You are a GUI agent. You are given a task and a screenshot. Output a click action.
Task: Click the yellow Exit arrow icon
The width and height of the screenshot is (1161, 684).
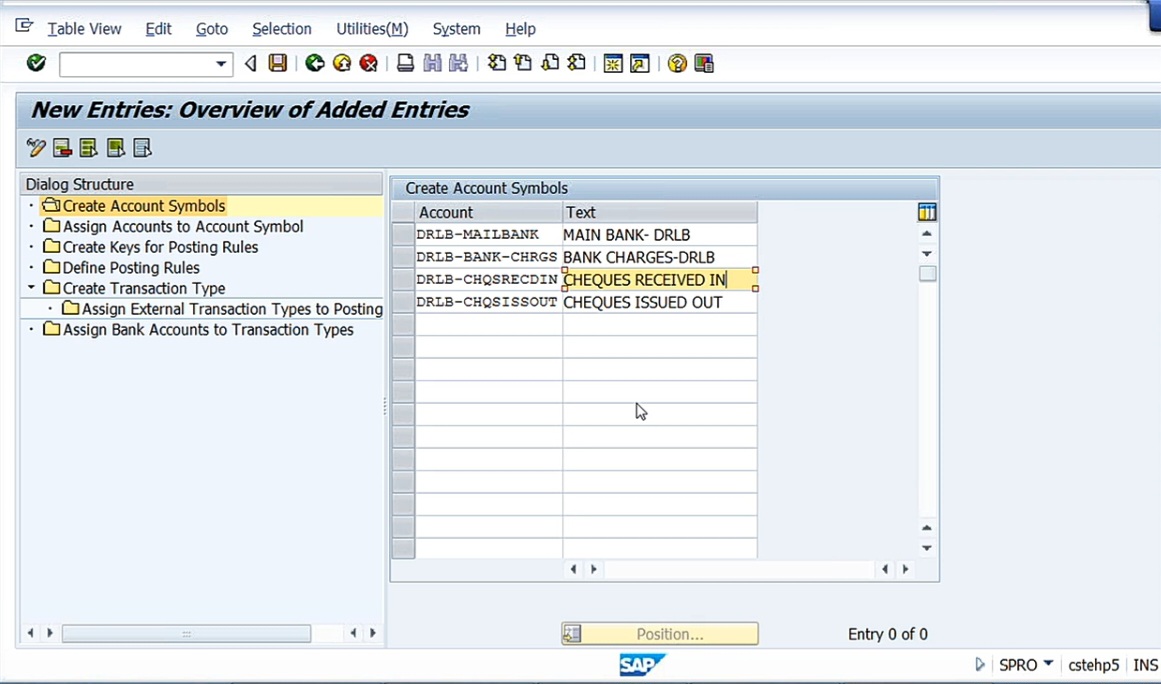tap(342, 63)
